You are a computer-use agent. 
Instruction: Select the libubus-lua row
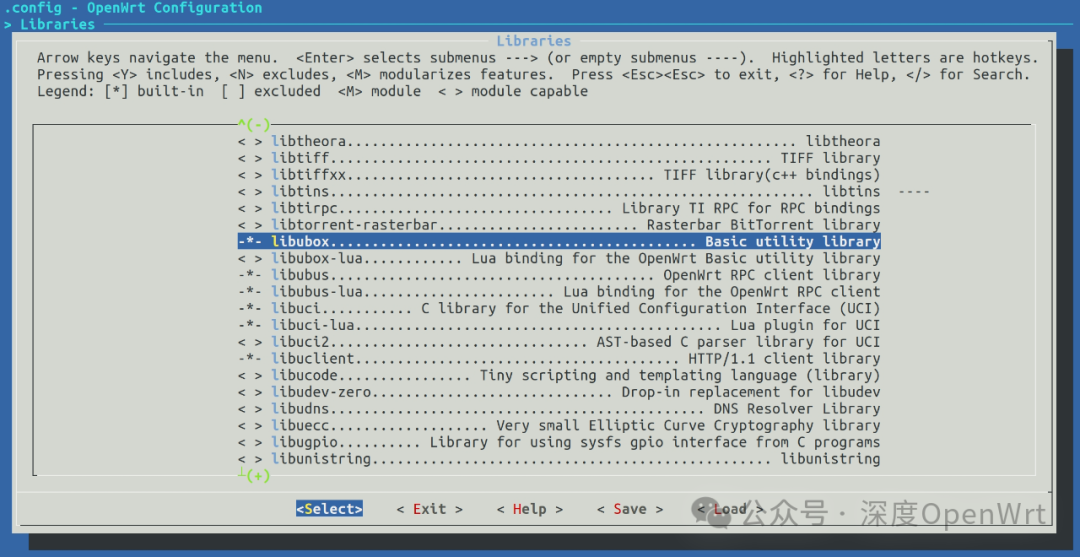tap(559, 292)
